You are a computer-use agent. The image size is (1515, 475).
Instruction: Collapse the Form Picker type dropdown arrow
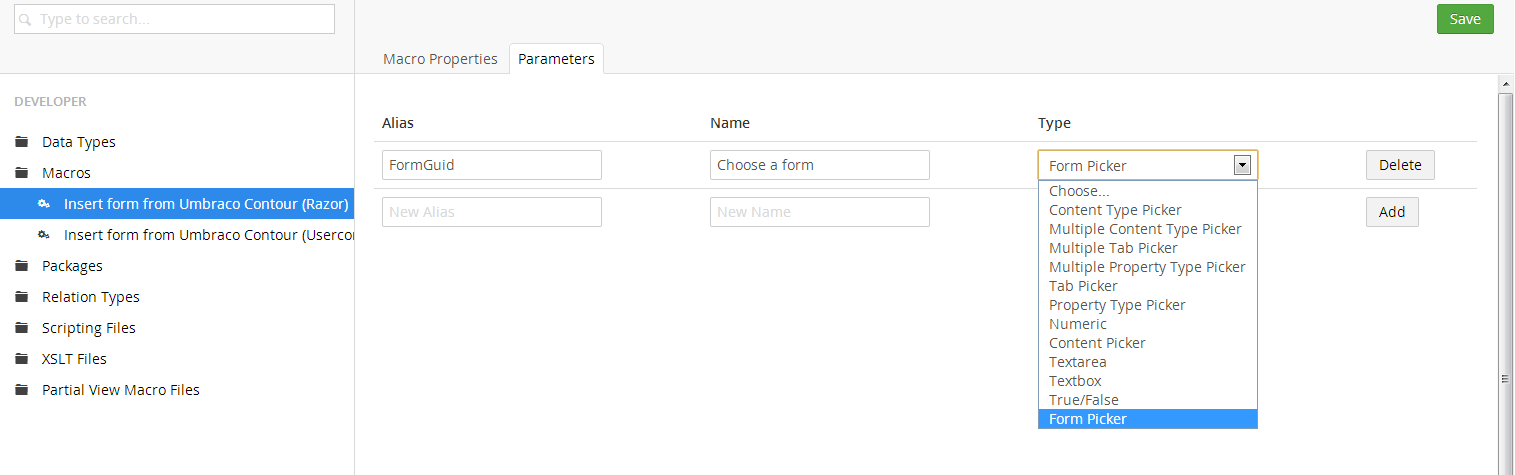point(1242,165)
